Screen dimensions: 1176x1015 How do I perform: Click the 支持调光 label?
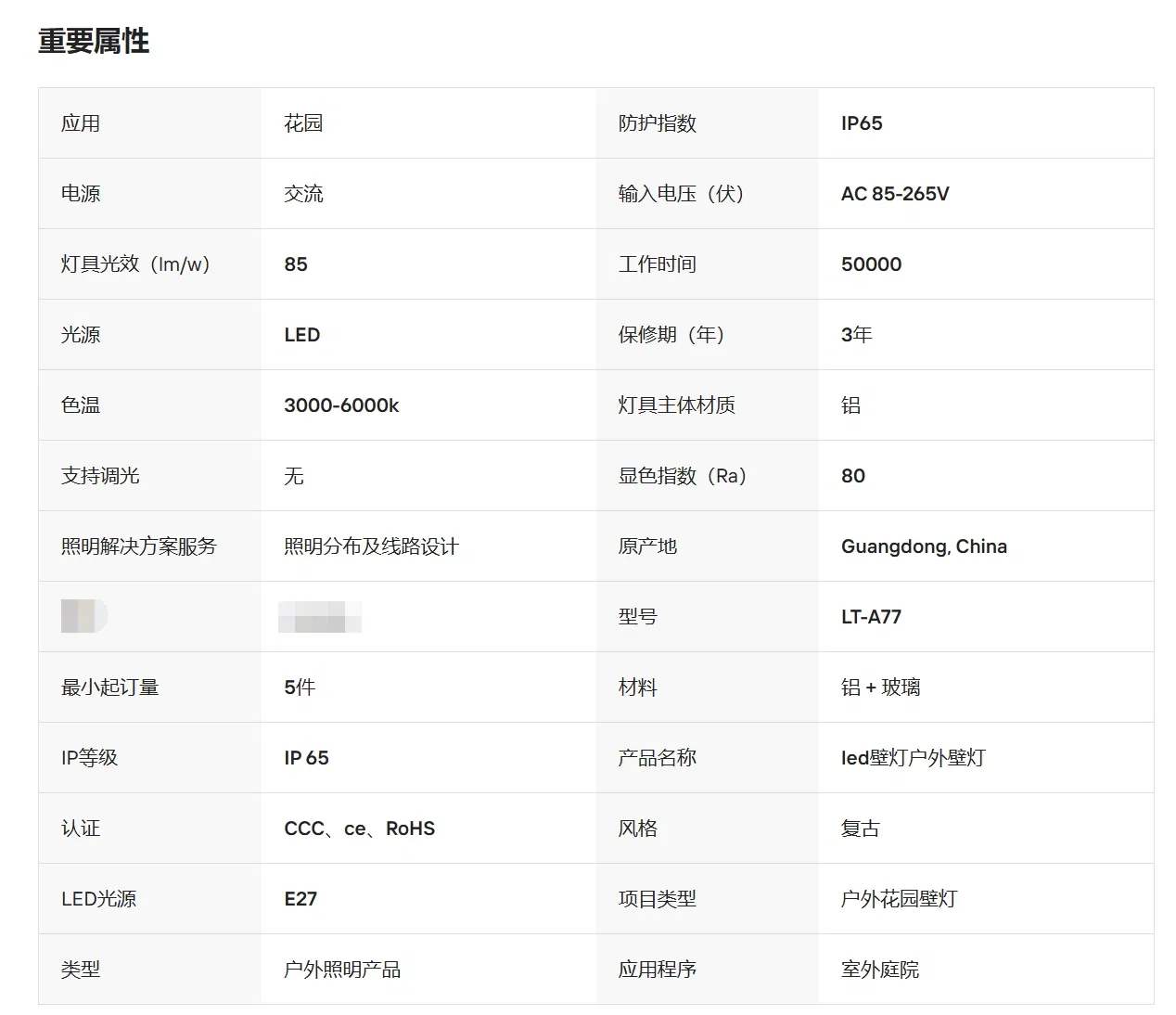[100, 476]
